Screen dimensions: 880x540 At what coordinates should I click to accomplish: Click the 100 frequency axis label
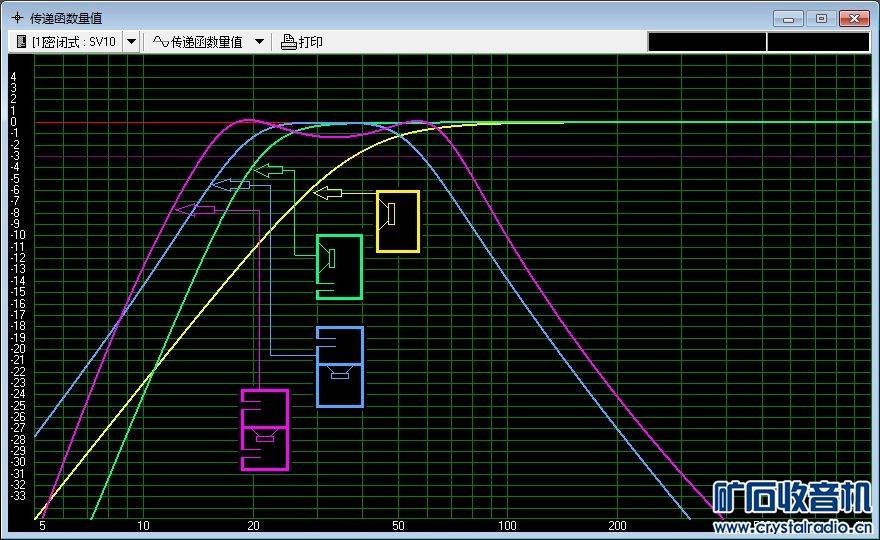click(x=507, y=526)
